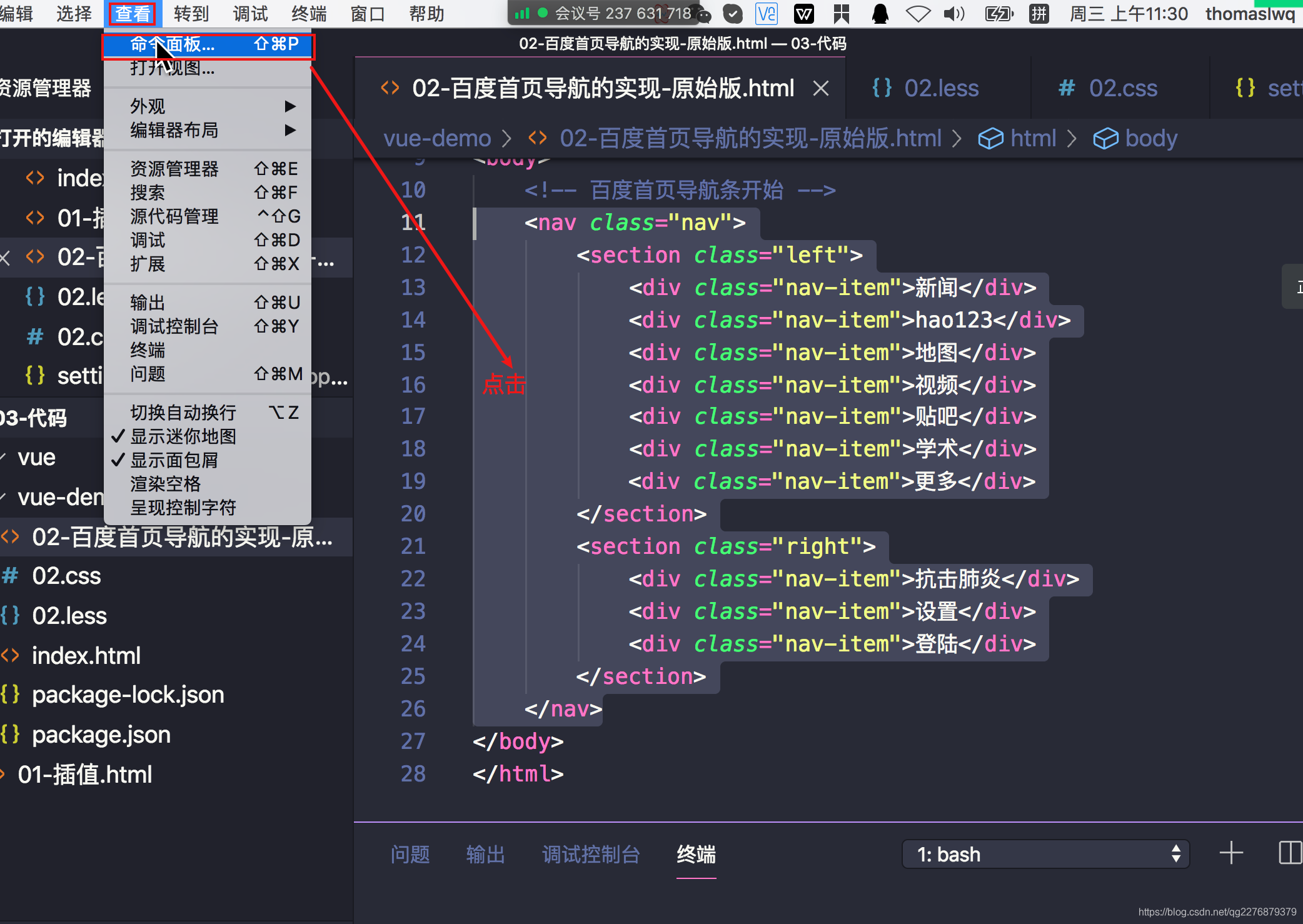Open the 命令面板 menu entry
Viewport: 1303px width, 924px height.
pyautogui.click(x=208, y=45)
